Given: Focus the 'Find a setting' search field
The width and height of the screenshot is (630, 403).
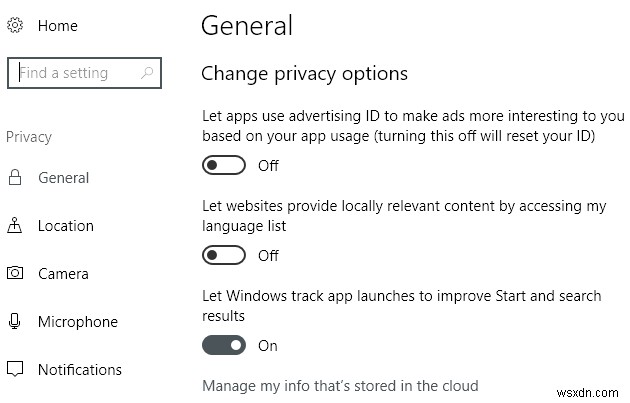Looking at the screenshot, I should coord(75,73).
